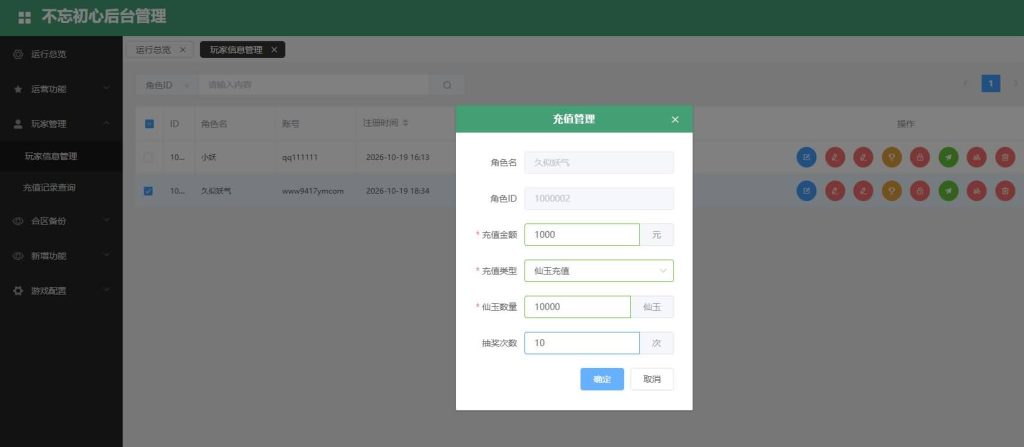This screenshot has height=447, width=1024.
Task: Click red lock icon in 久似妖气 row
Action: click(920, 190)
